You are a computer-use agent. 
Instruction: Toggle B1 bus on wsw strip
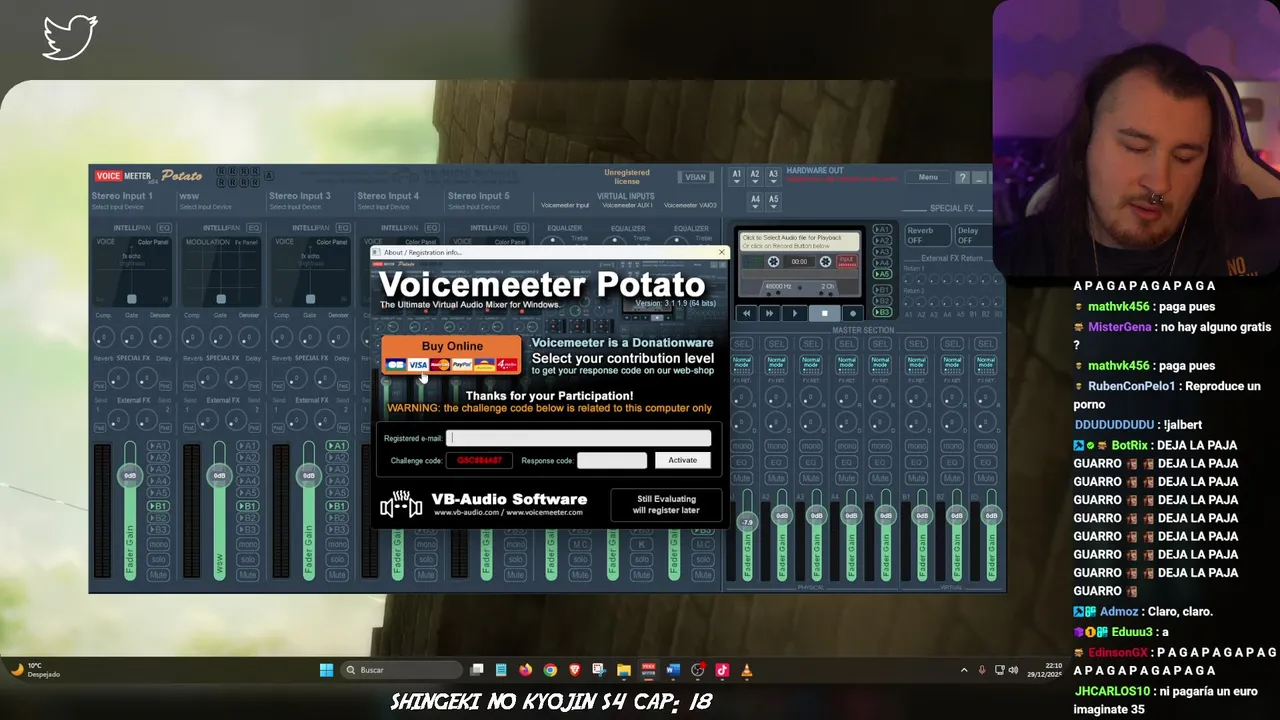point(247,506)
